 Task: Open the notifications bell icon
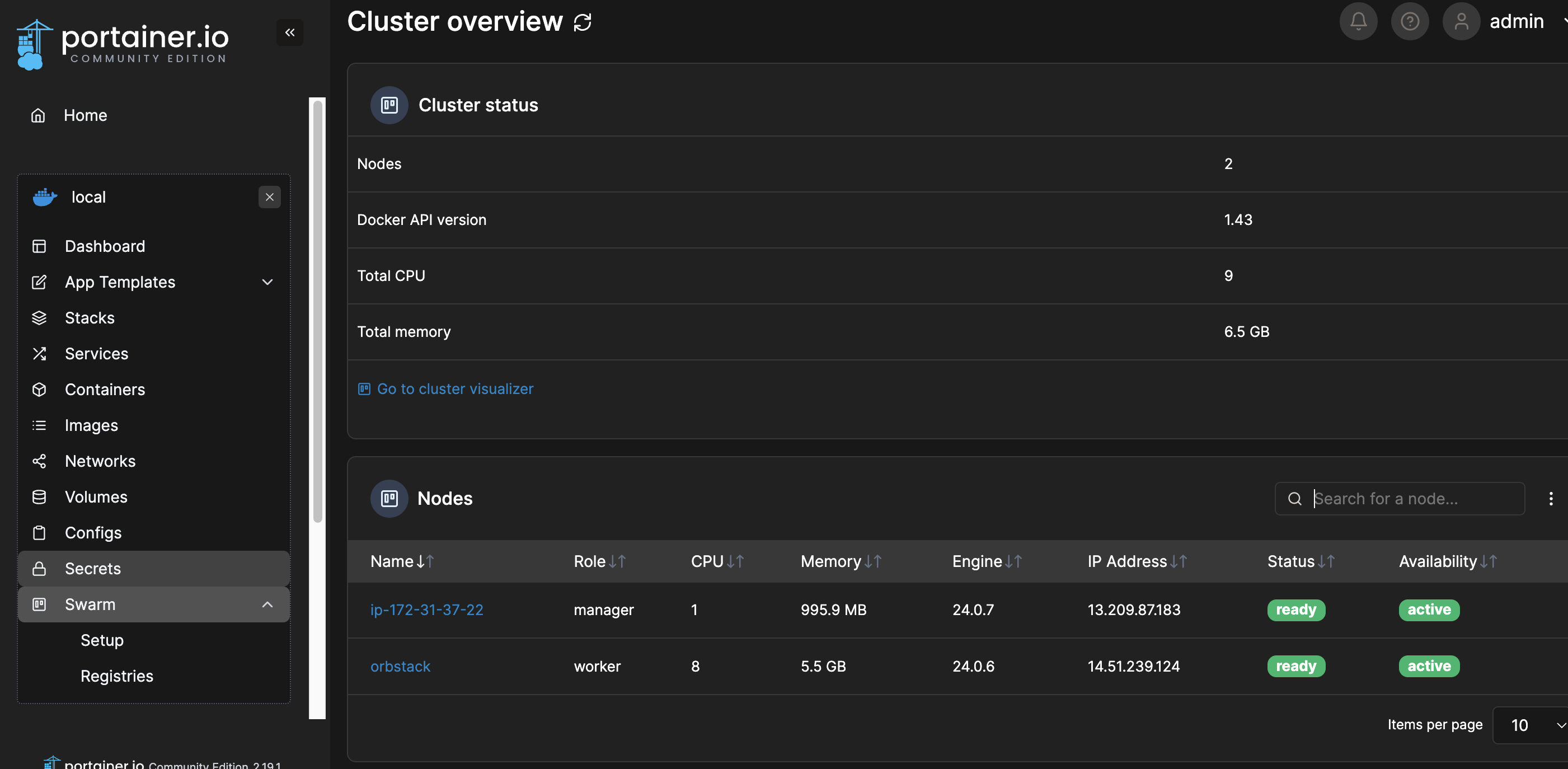pos(1358,22)
